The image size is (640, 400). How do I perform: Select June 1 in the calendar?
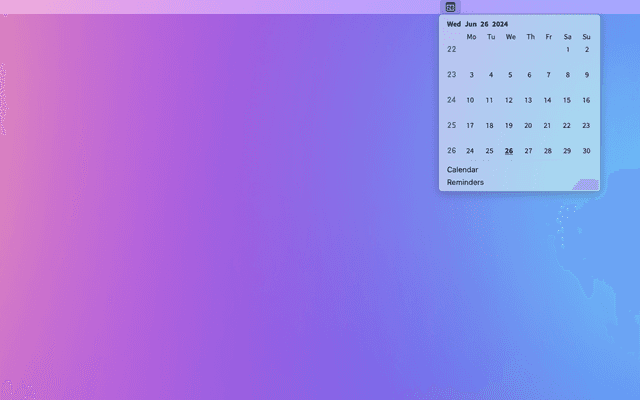click(x=567, y=49)
